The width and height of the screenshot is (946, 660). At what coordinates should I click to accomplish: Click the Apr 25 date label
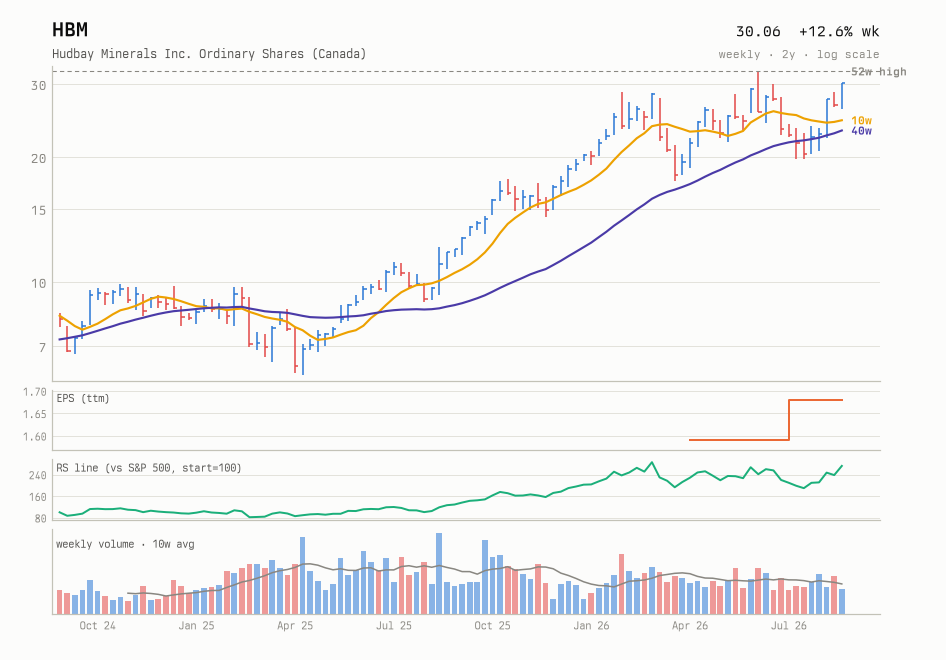pos(295,626)
